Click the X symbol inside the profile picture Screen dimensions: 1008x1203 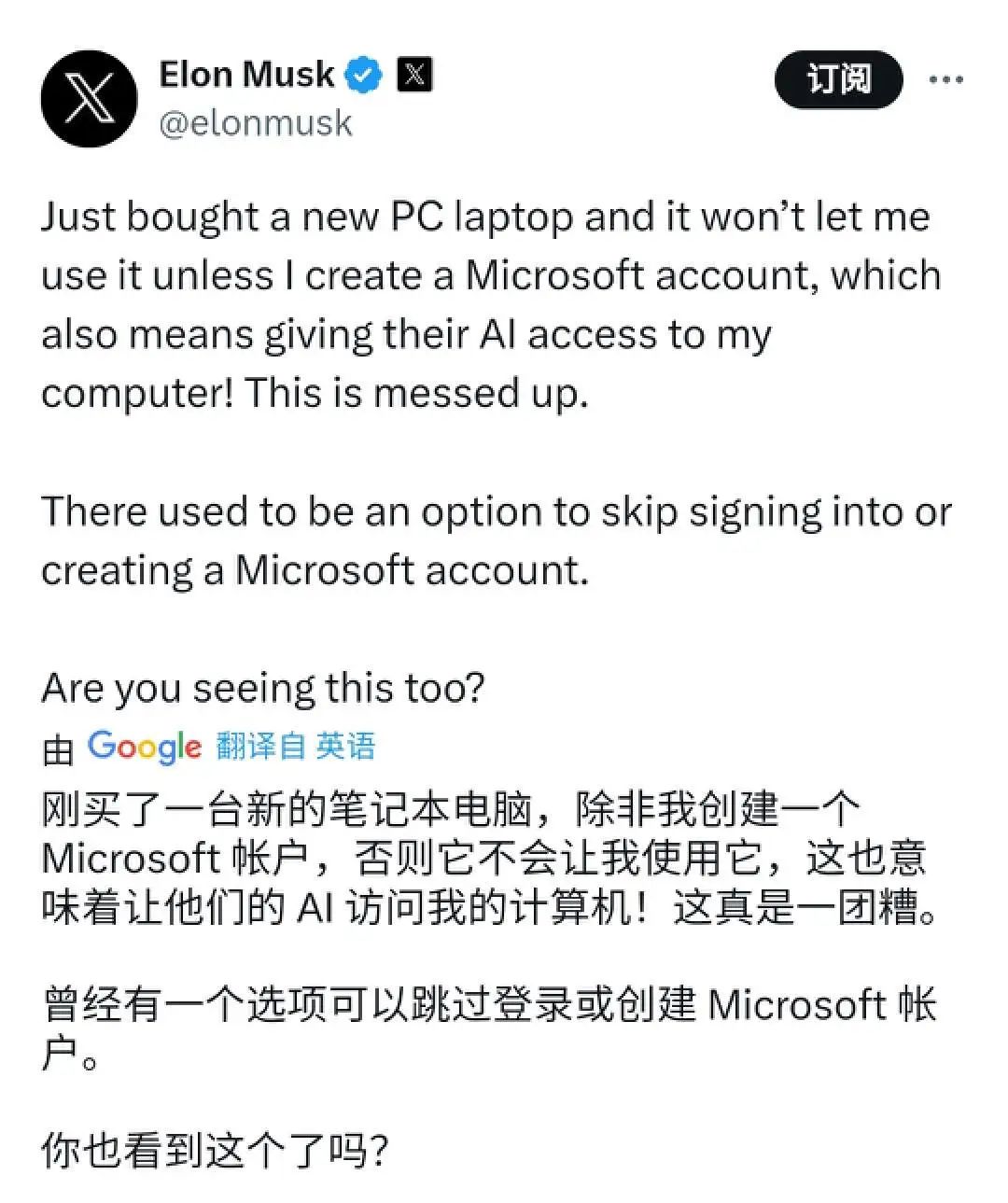[x=91, y=97]
